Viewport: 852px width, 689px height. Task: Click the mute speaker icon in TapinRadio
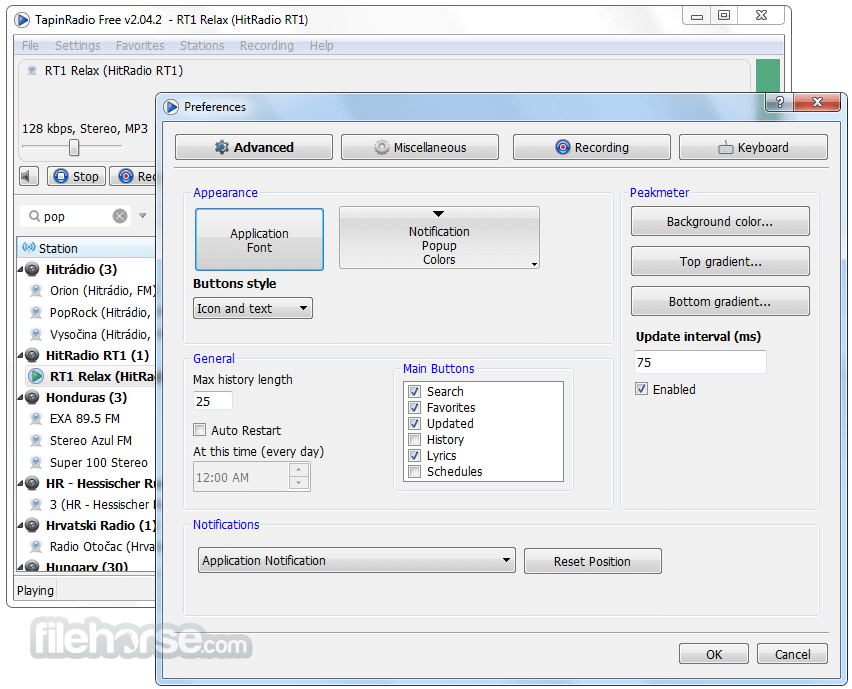27,176
